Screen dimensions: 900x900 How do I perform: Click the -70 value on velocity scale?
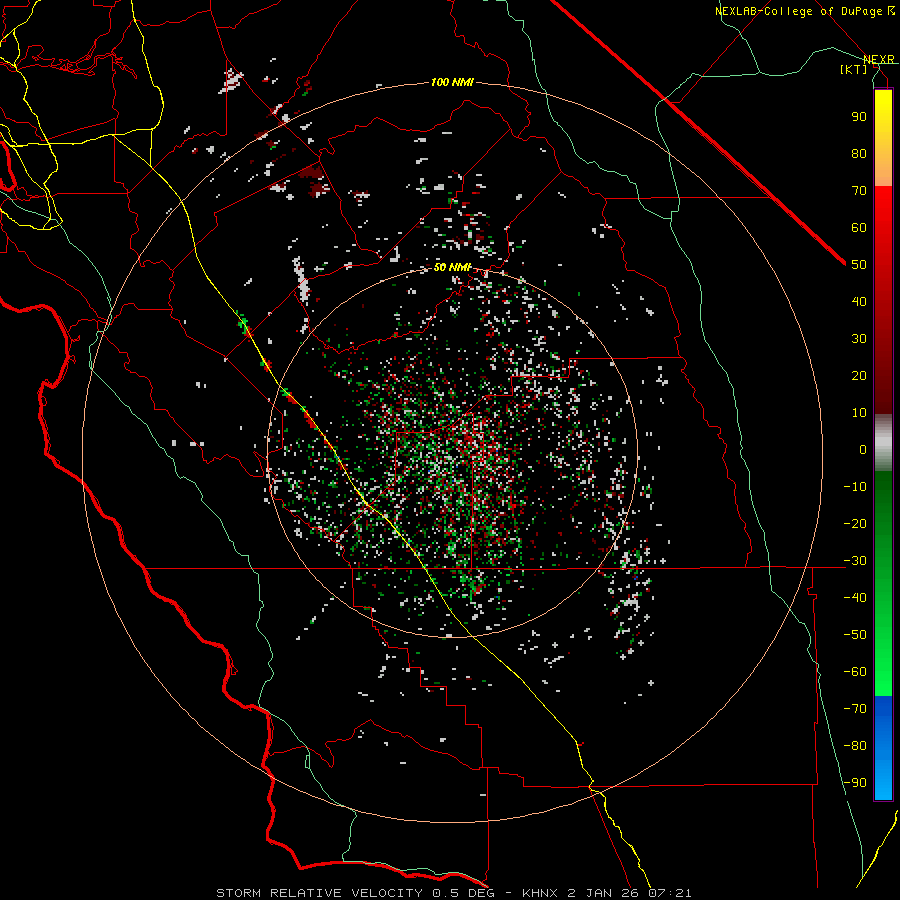(855, 709)
